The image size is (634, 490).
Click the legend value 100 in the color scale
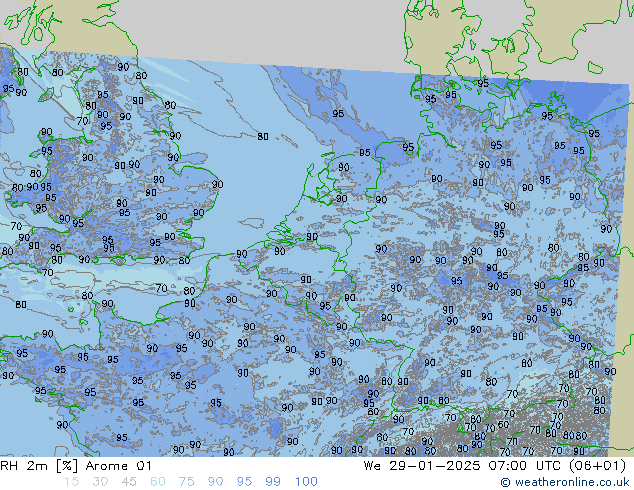306,482
